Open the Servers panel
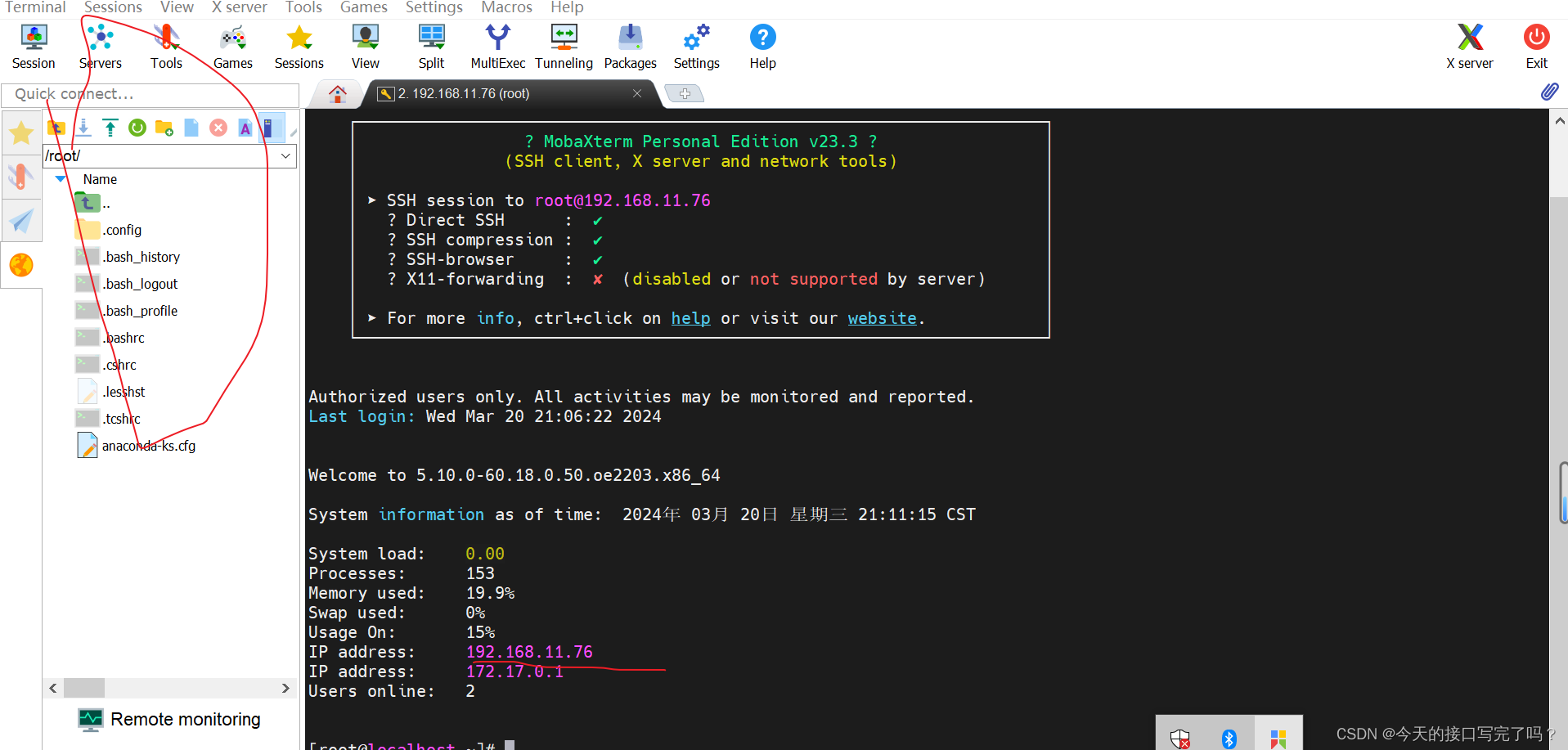Image resolution: width=1568 pixels, height=750 pixels. 99,45
